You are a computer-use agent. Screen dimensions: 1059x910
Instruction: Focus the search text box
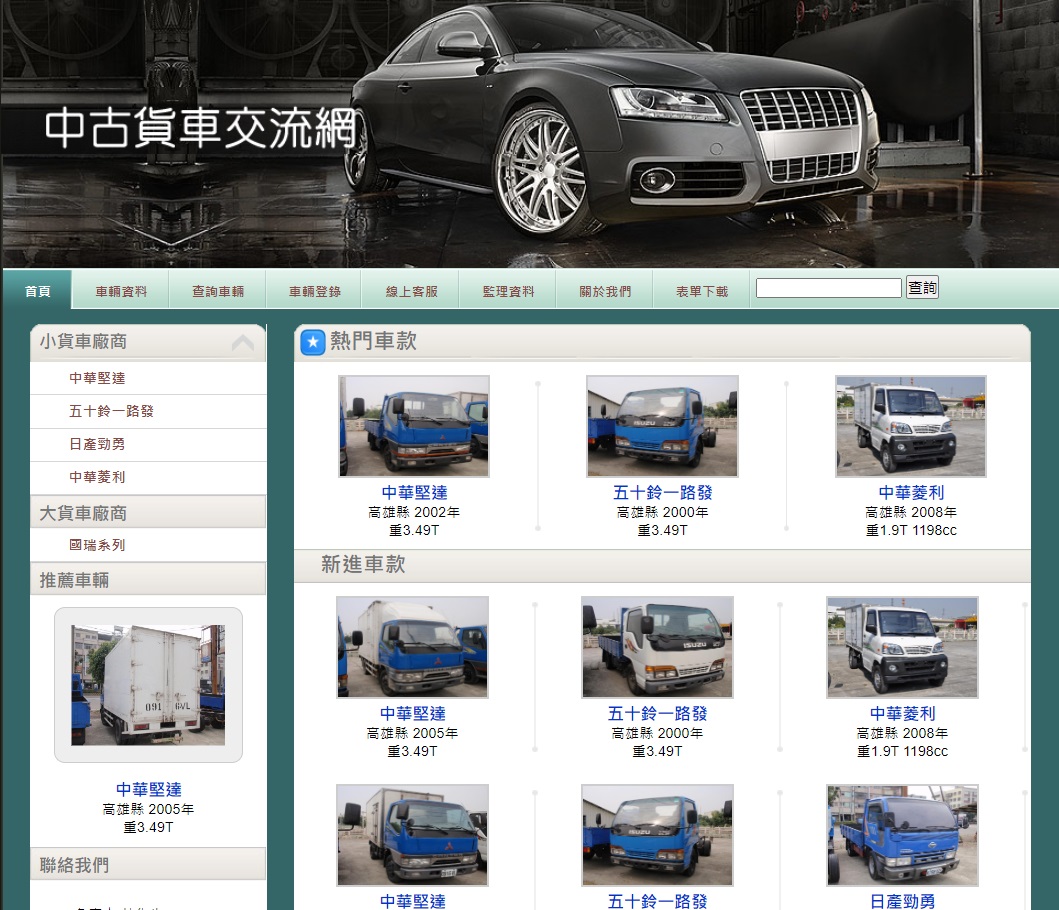tap(828, 288)
